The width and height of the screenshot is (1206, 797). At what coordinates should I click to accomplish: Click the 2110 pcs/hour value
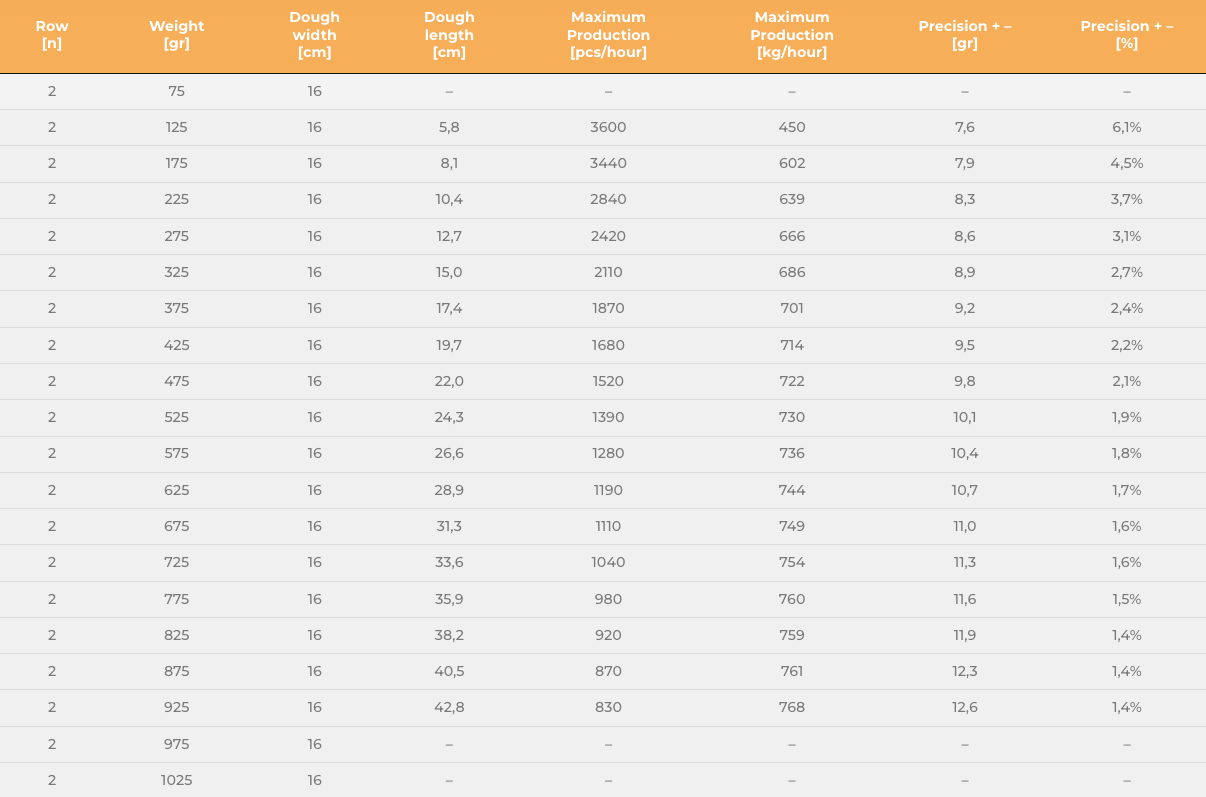click(x=608, y=272)
